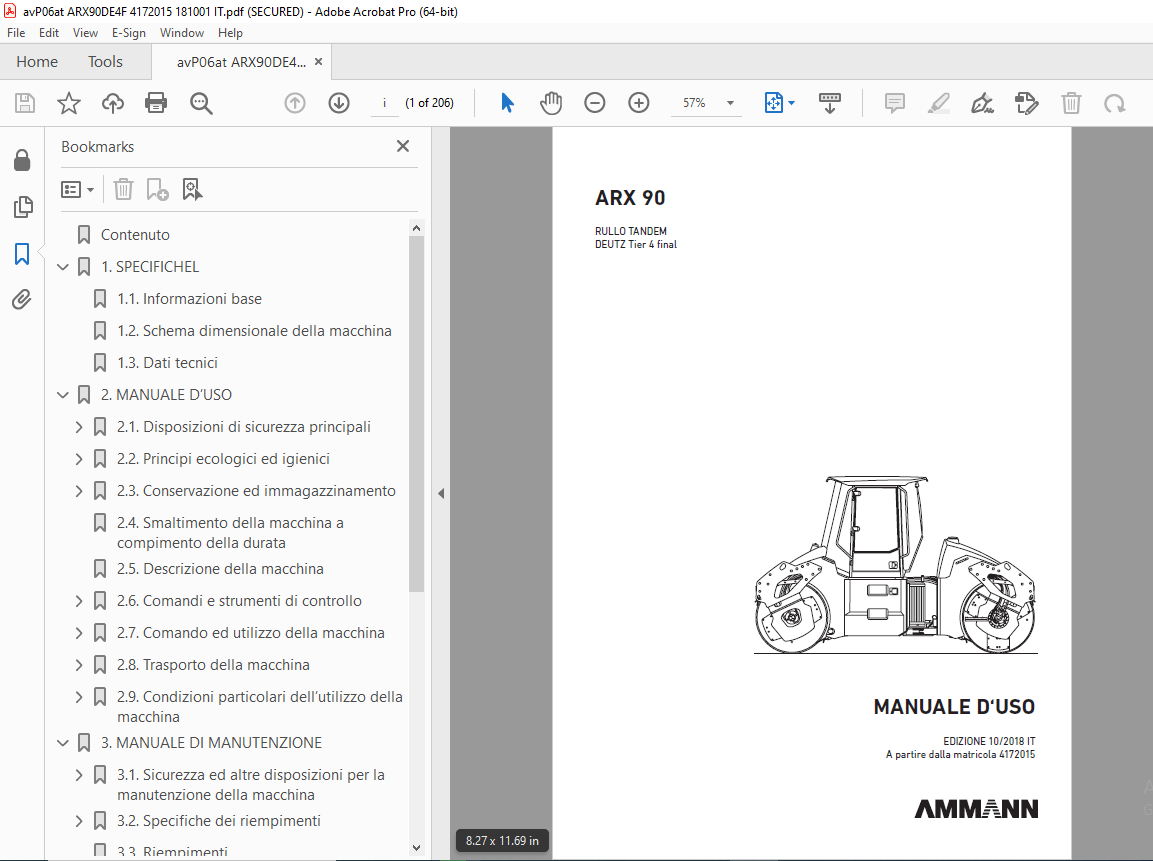Find current bookmark icon
Viewport: 1153px width, 861px height.
point(192,190)
